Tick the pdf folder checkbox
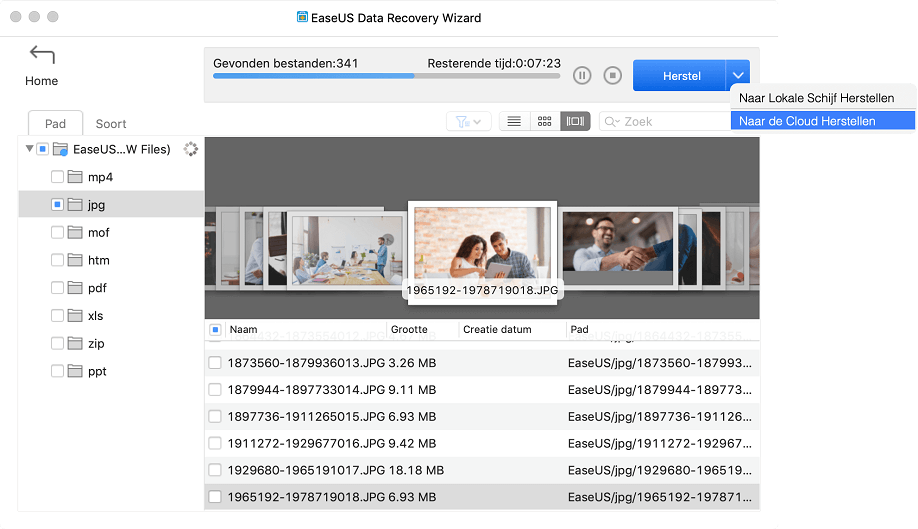The image size is (918, 529). pos(57,288)
